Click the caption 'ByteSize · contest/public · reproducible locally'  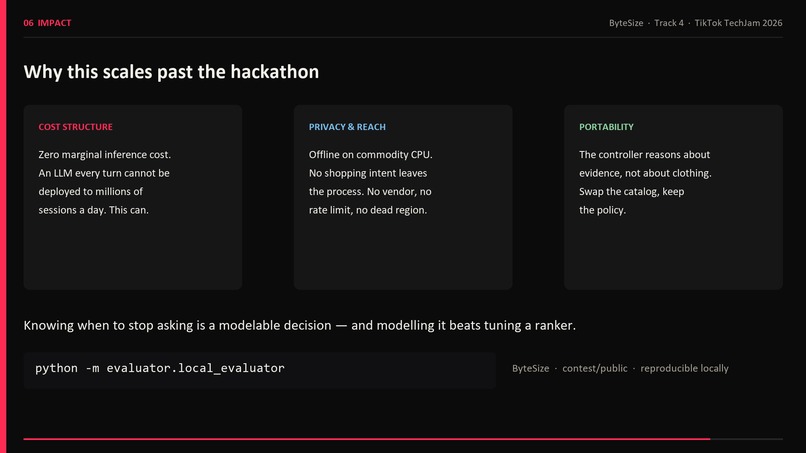tap(620, 368)
